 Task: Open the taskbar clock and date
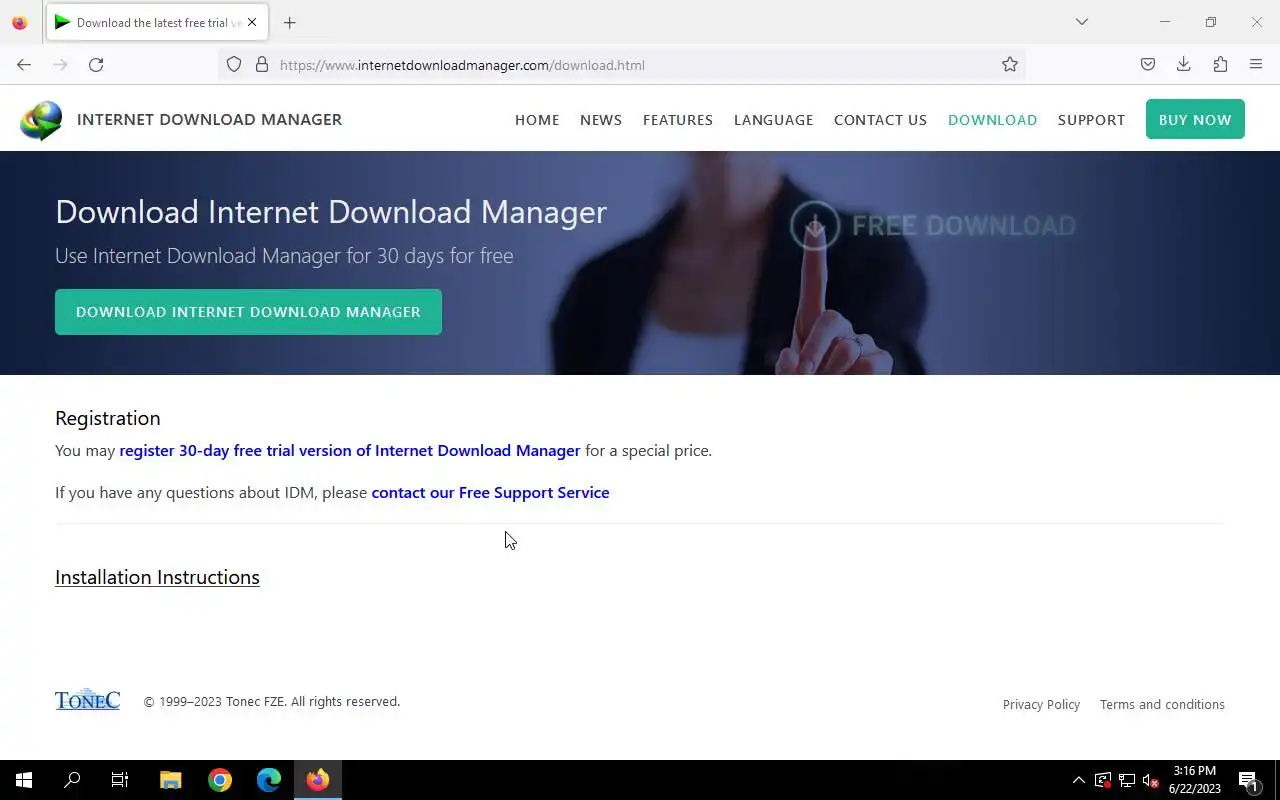coord(1195,780)
